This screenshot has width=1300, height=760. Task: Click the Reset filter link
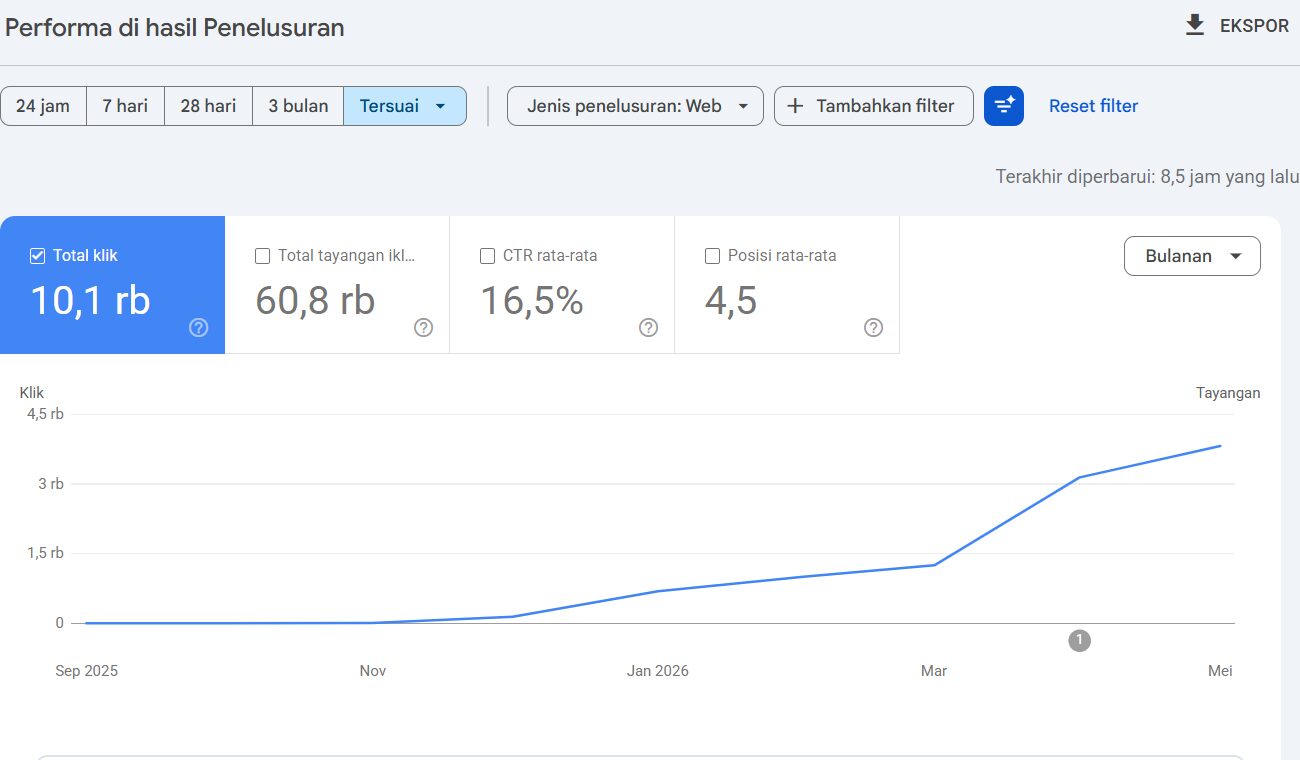[x=1093, y=106]
